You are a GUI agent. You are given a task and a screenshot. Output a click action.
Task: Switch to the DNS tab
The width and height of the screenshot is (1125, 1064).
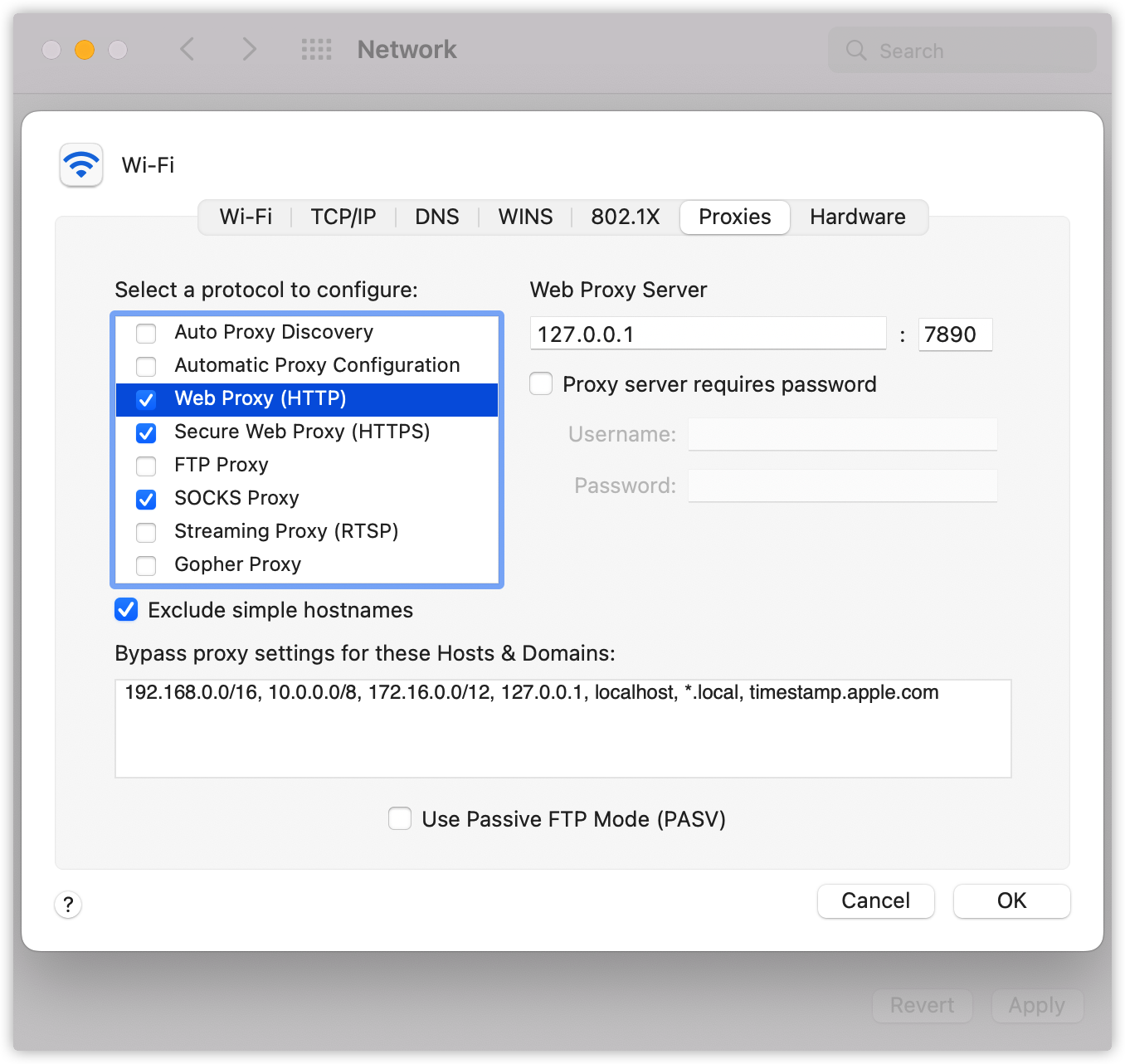coord(436,217)
